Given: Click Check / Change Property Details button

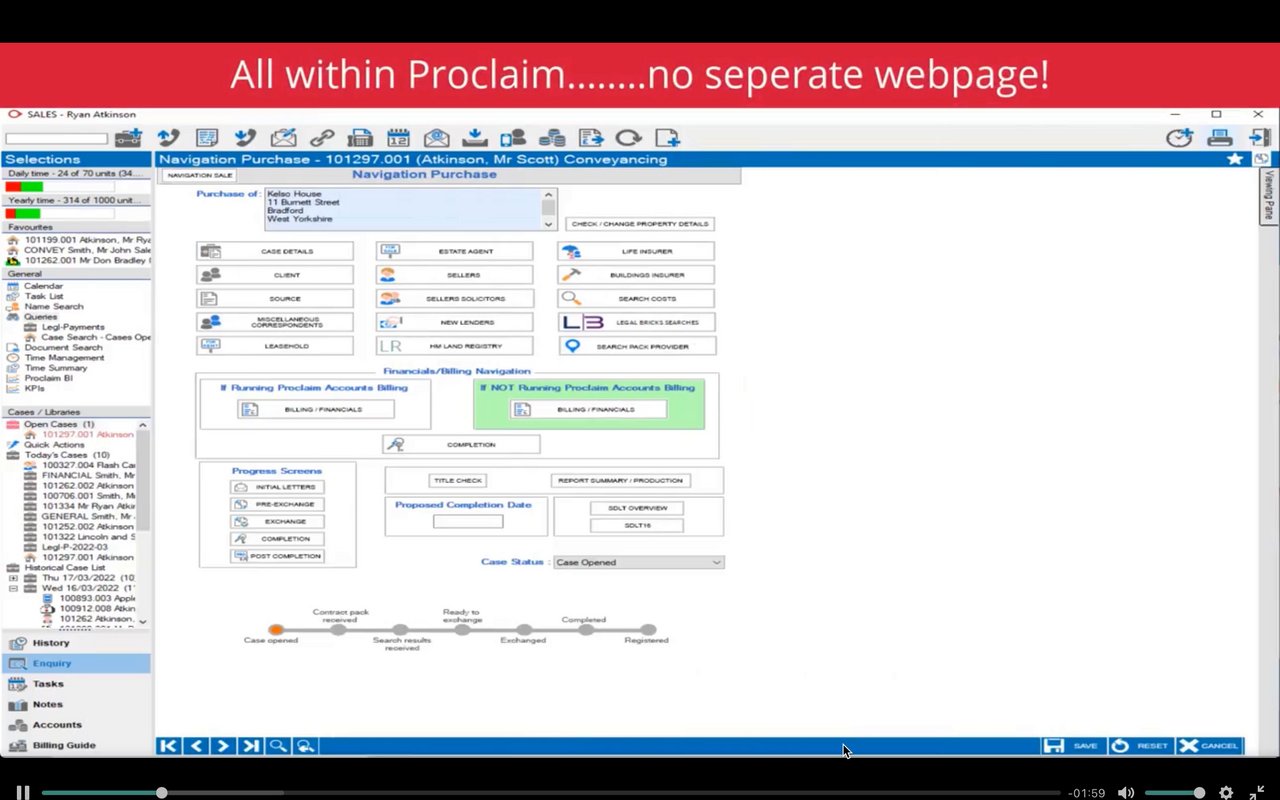Looking at the screenshot, I should click(640, 224).
